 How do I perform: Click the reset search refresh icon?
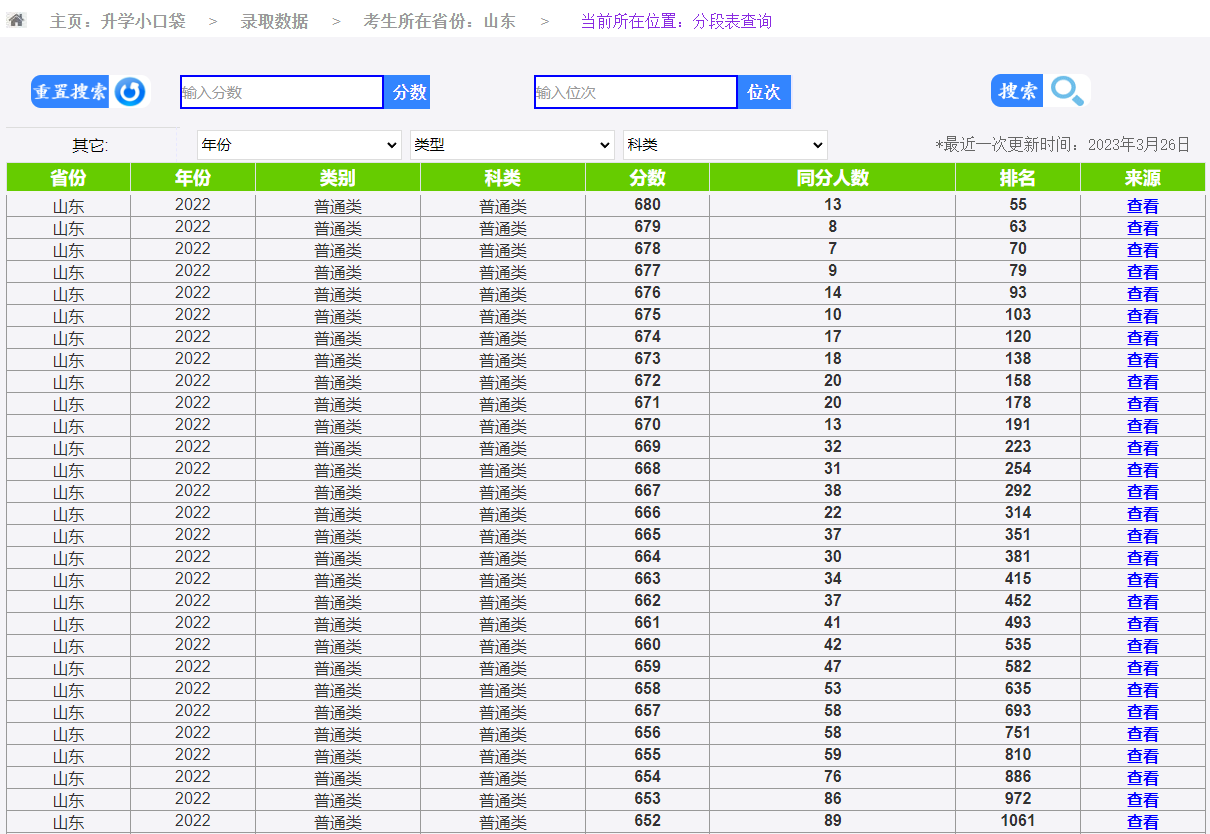tap(130, 92)
